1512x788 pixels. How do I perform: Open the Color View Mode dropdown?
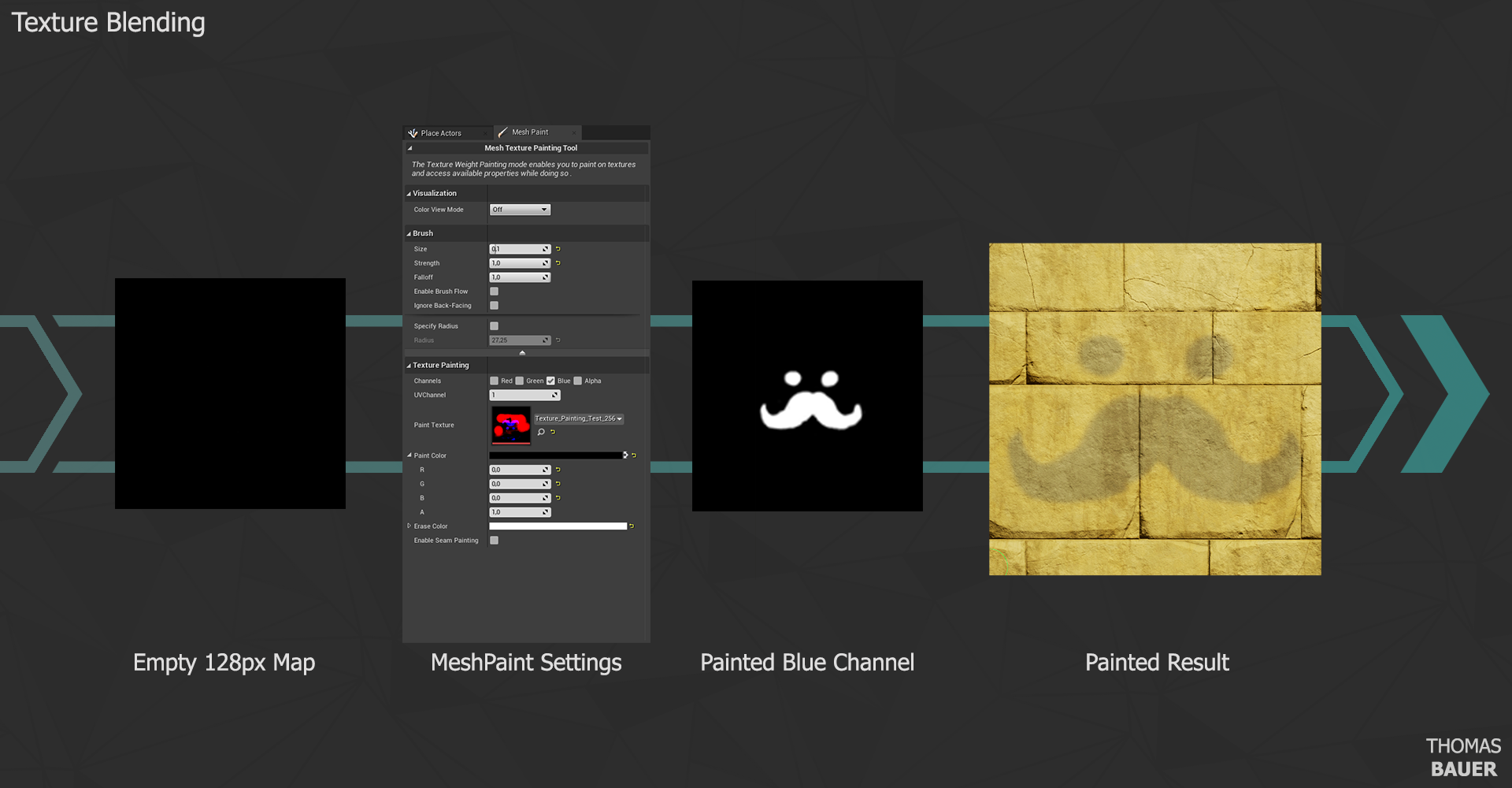pos(520,210)
